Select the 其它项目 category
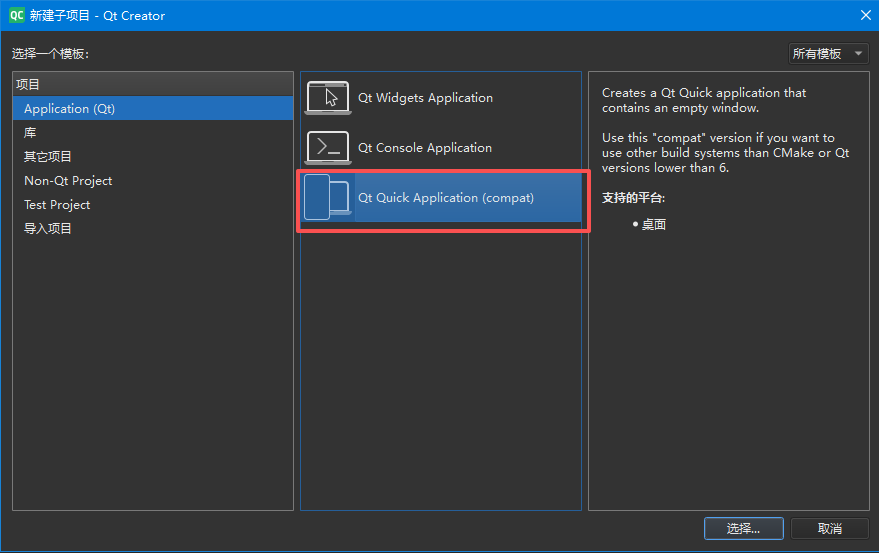 pos(153,156)
